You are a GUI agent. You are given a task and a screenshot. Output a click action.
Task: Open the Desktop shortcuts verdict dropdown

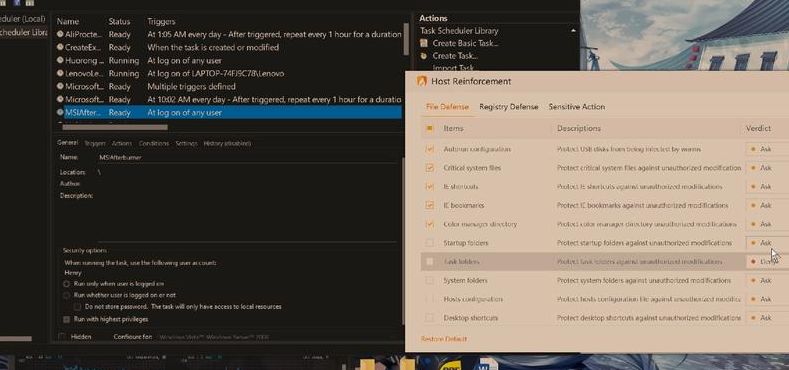tap(767, 318)
